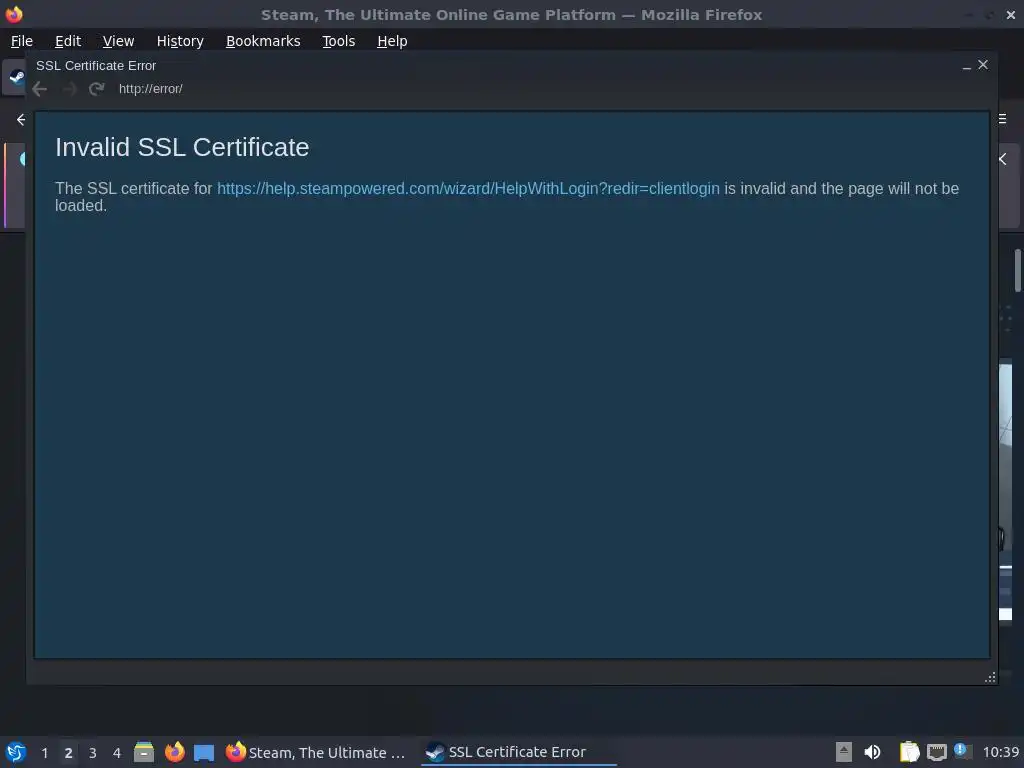Switch to Steam, The Ultimate Firefox task

click(x=315, y=752)
